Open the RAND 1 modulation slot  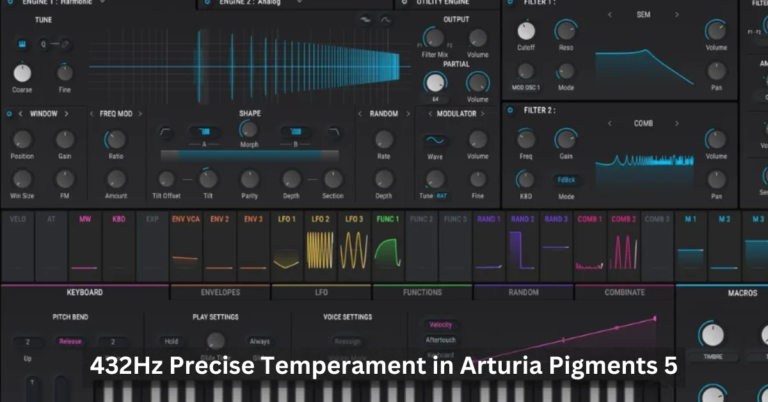[489, 246]
